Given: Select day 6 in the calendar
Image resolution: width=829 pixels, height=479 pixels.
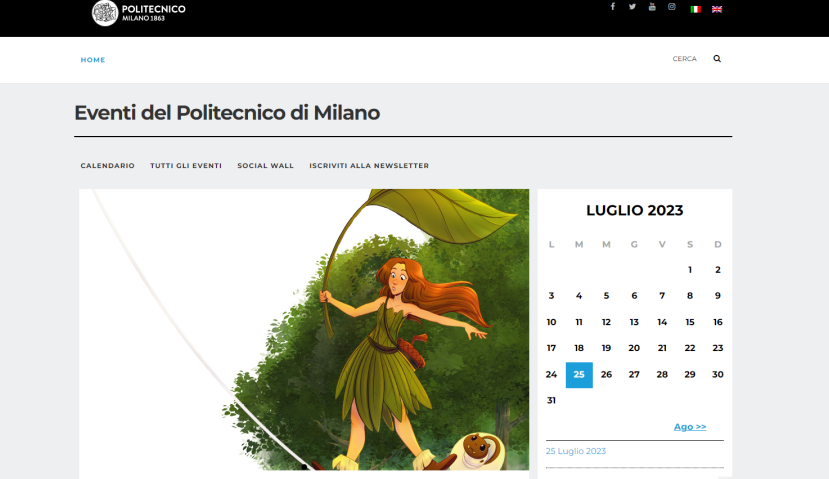Looking at the screenshot, I should coord(634,296).
